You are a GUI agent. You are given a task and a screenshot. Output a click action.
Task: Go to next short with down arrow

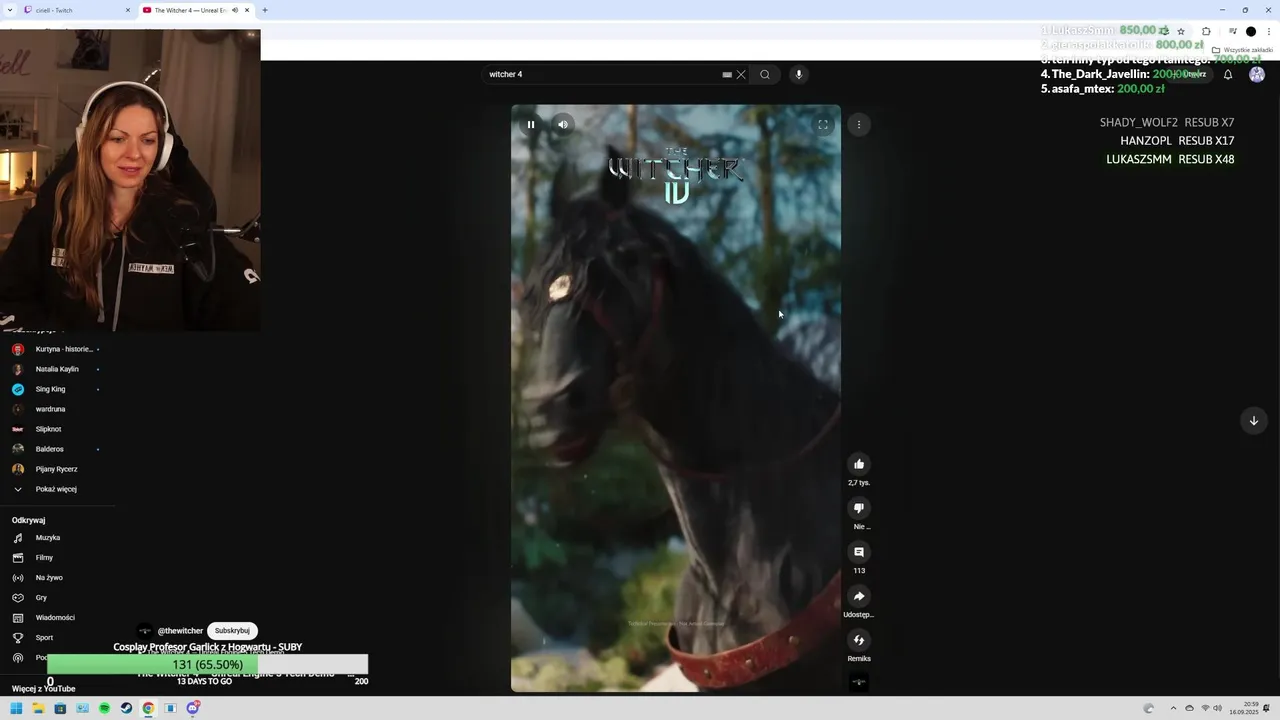point(1253,421)
